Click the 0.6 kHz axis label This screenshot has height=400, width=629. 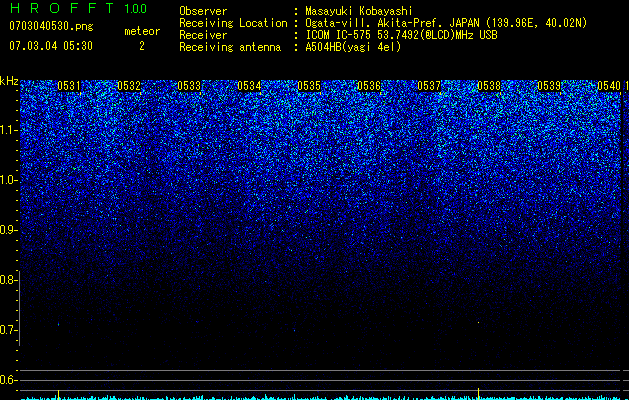(x=9, y=380)
